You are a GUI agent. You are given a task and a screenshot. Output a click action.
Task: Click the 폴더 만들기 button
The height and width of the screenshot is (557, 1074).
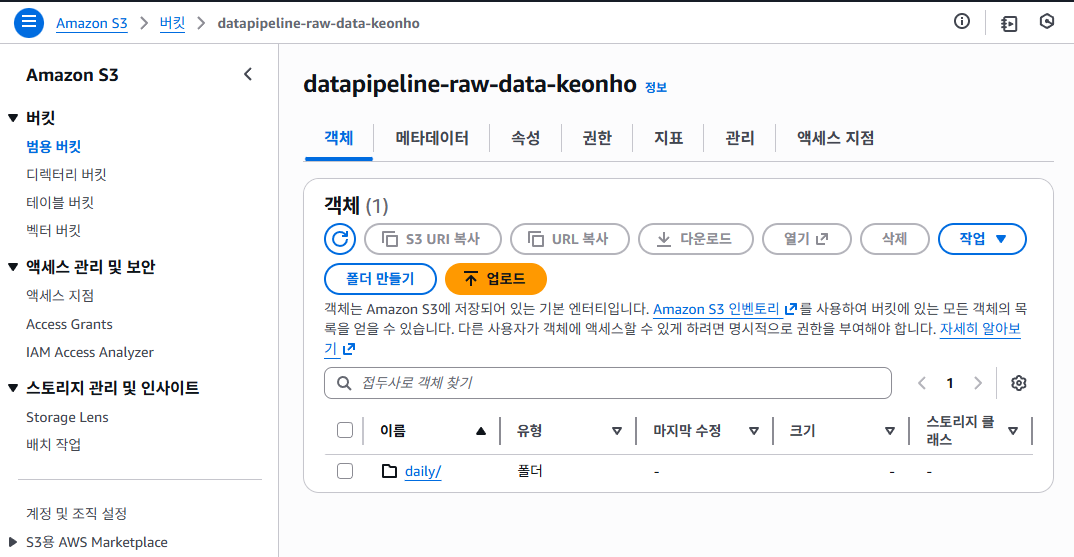click(x=380, y=279)
